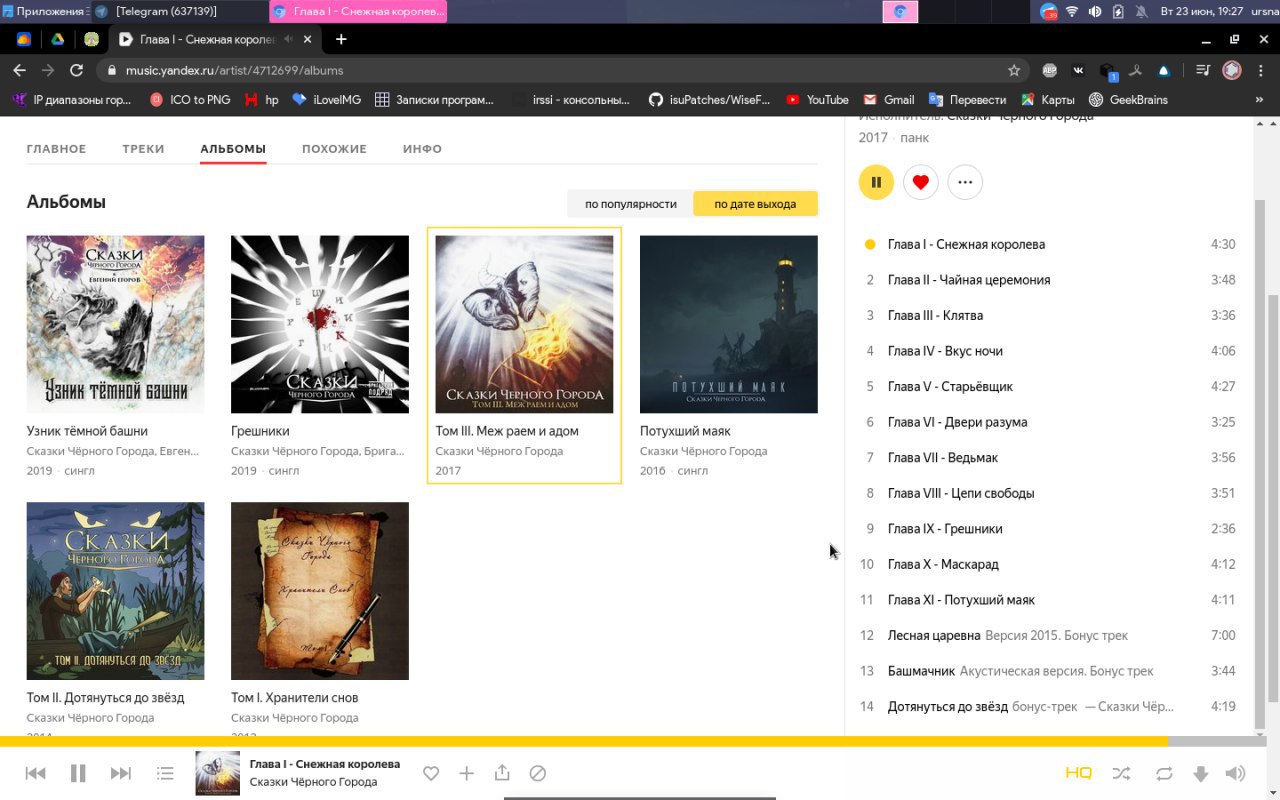Reload page with the browser refresh icon
Screen dimensions: 1280x800
[x=76, y=70]
